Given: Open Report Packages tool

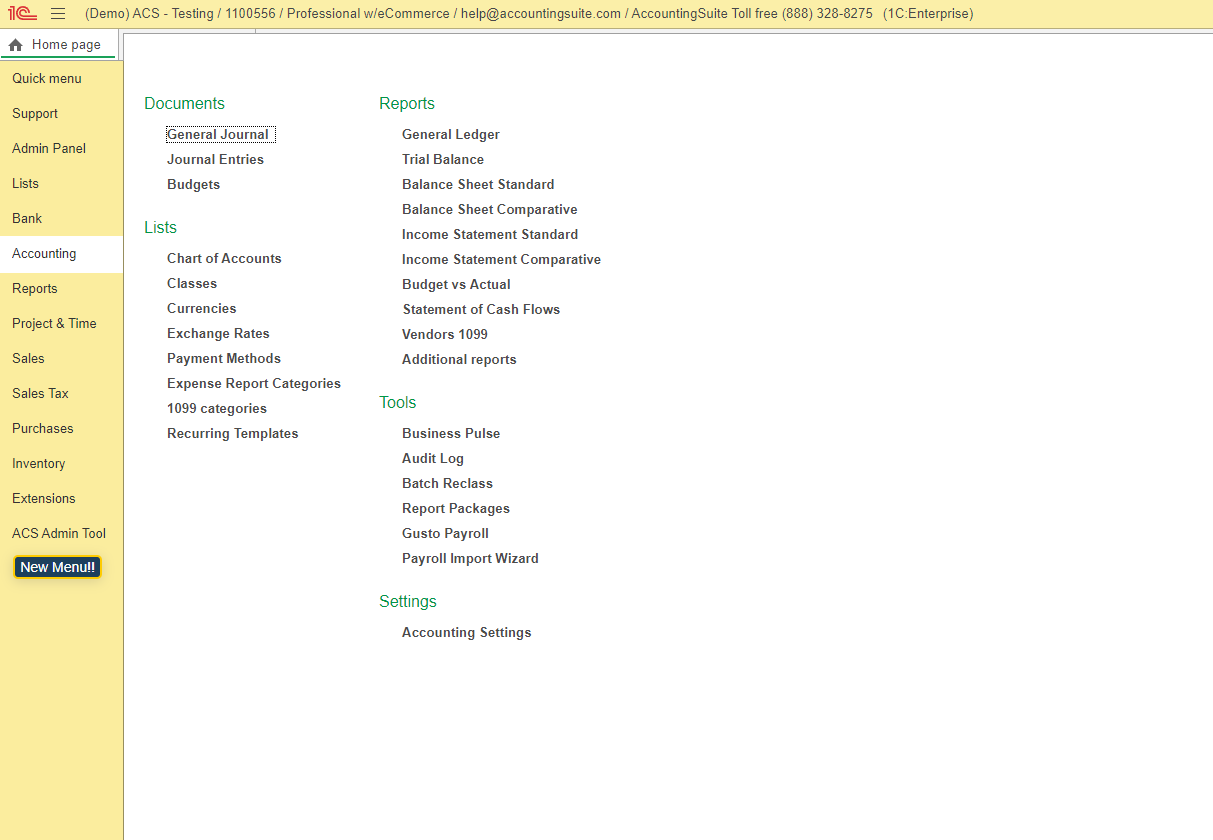Looking at the screenshot, I should pyautogui.click(x=456, y=509).
